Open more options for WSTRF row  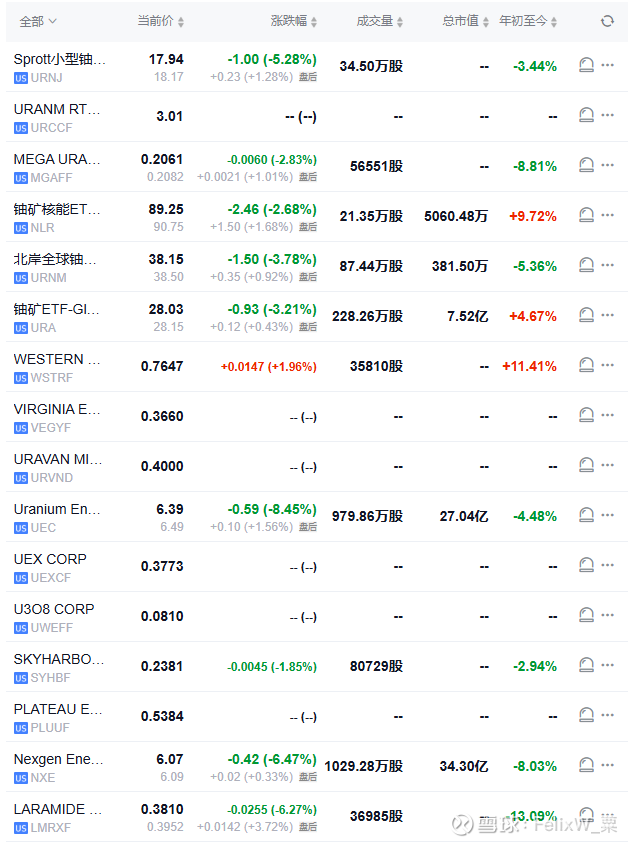[x=607, y=365]
